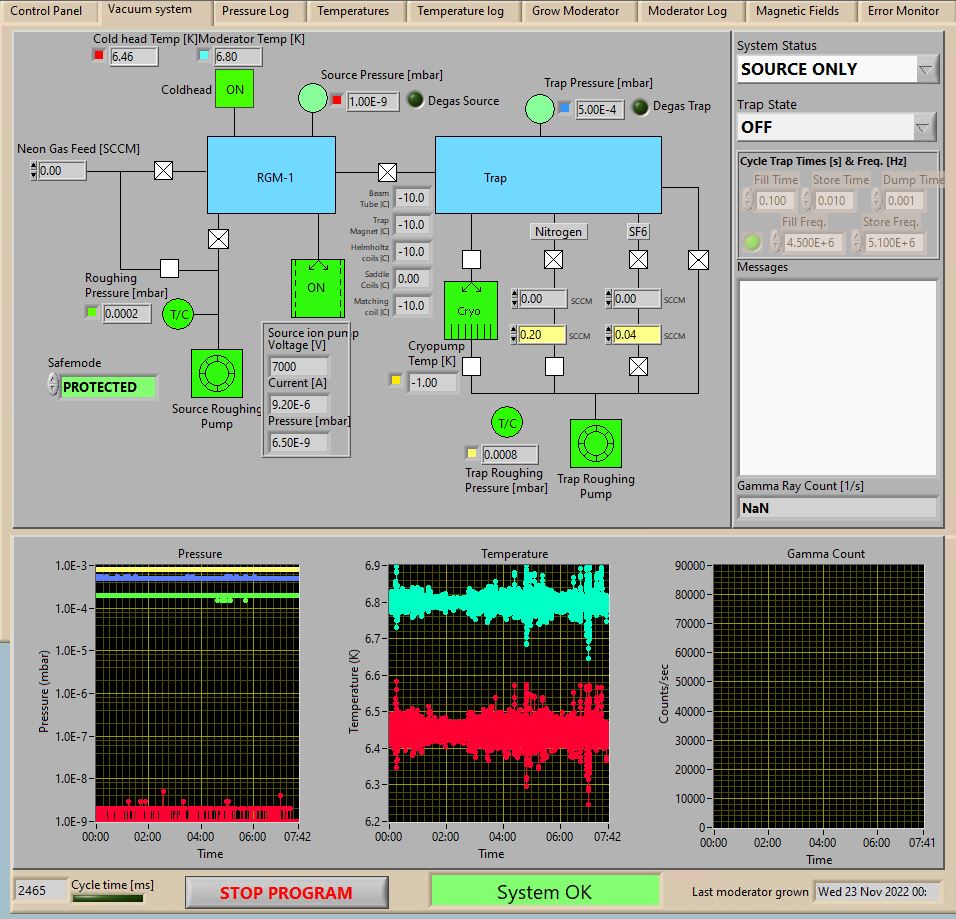The width and height of the screenshot is (956, 919).
Task: Open the System Status dropdown
Action: click(925, 69)
